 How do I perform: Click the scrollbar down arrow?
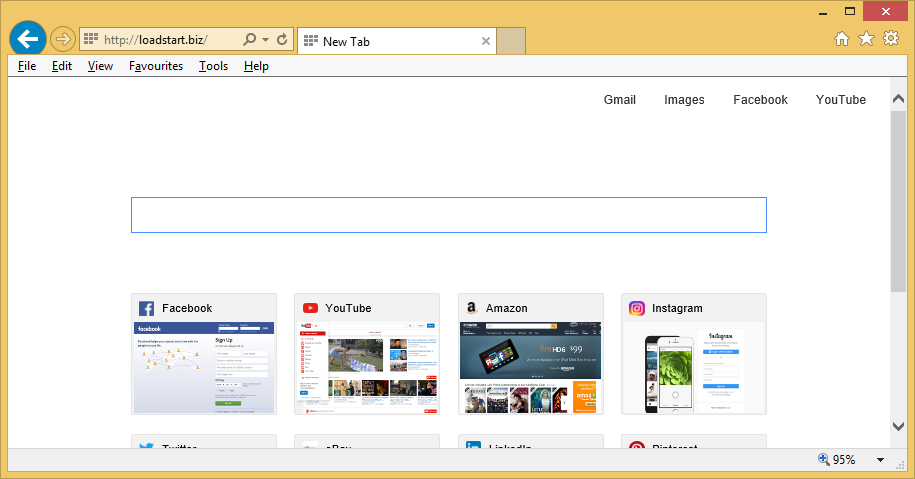click(x=898, y=427)
